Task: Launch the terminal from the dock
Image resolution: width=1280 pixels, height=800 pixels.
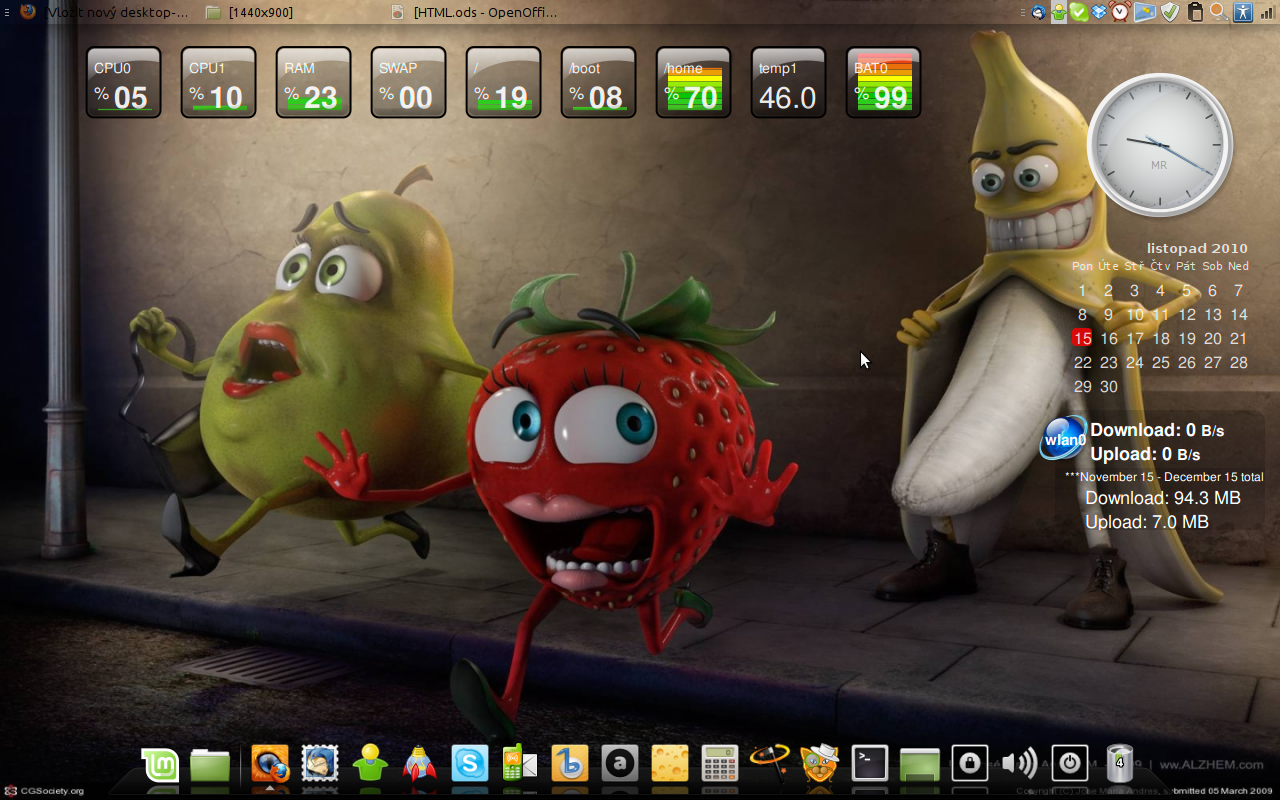Action: [x=870, y=764]
